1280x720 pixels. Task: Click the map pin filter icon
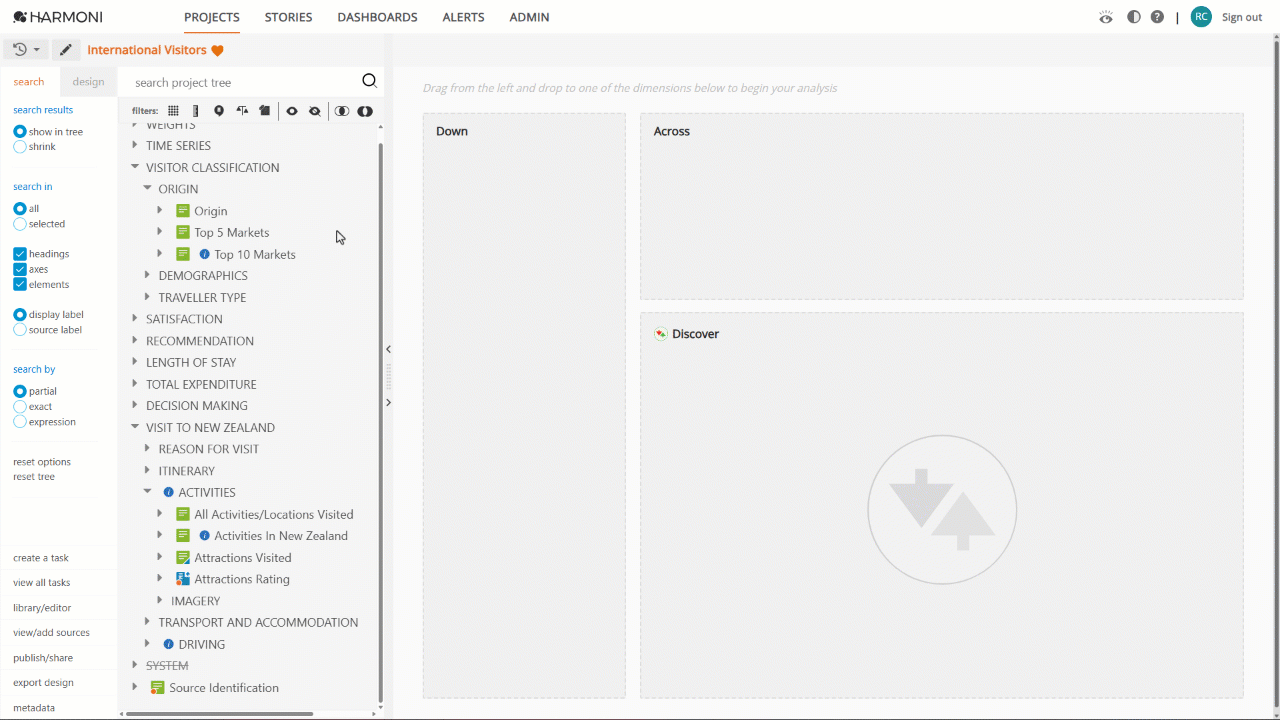click(219, 111)
